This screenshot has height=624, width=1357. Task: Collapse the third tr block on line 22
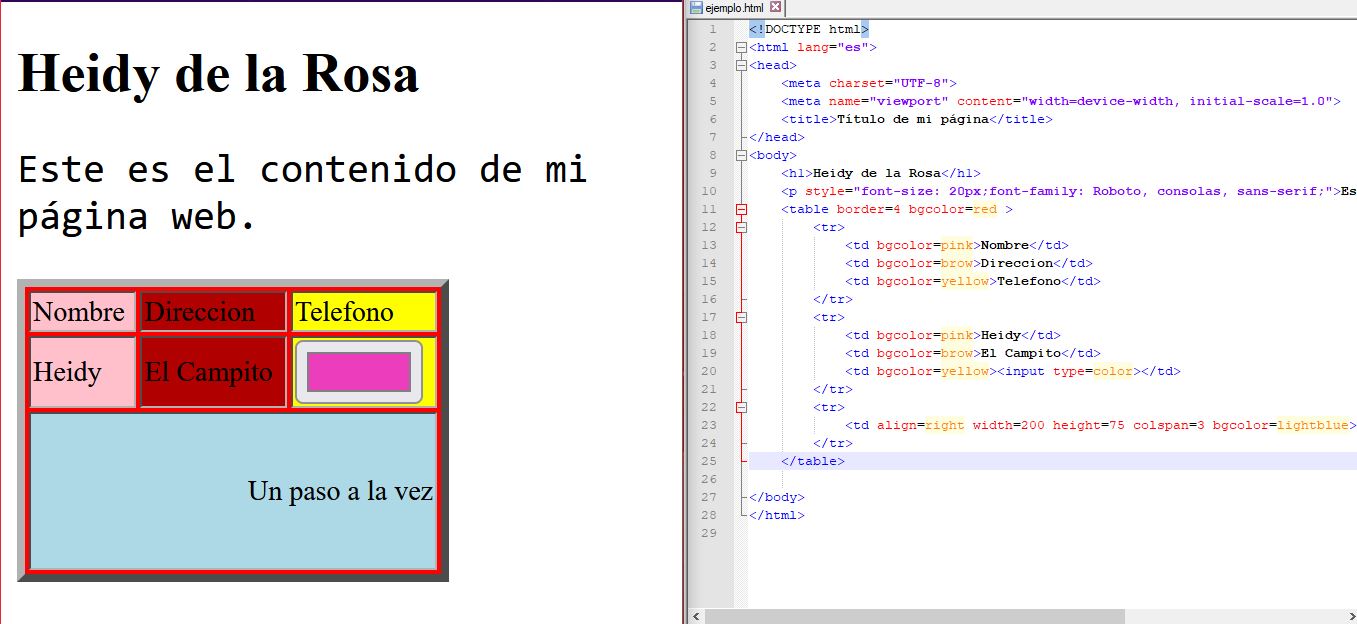tap(741, 407)
